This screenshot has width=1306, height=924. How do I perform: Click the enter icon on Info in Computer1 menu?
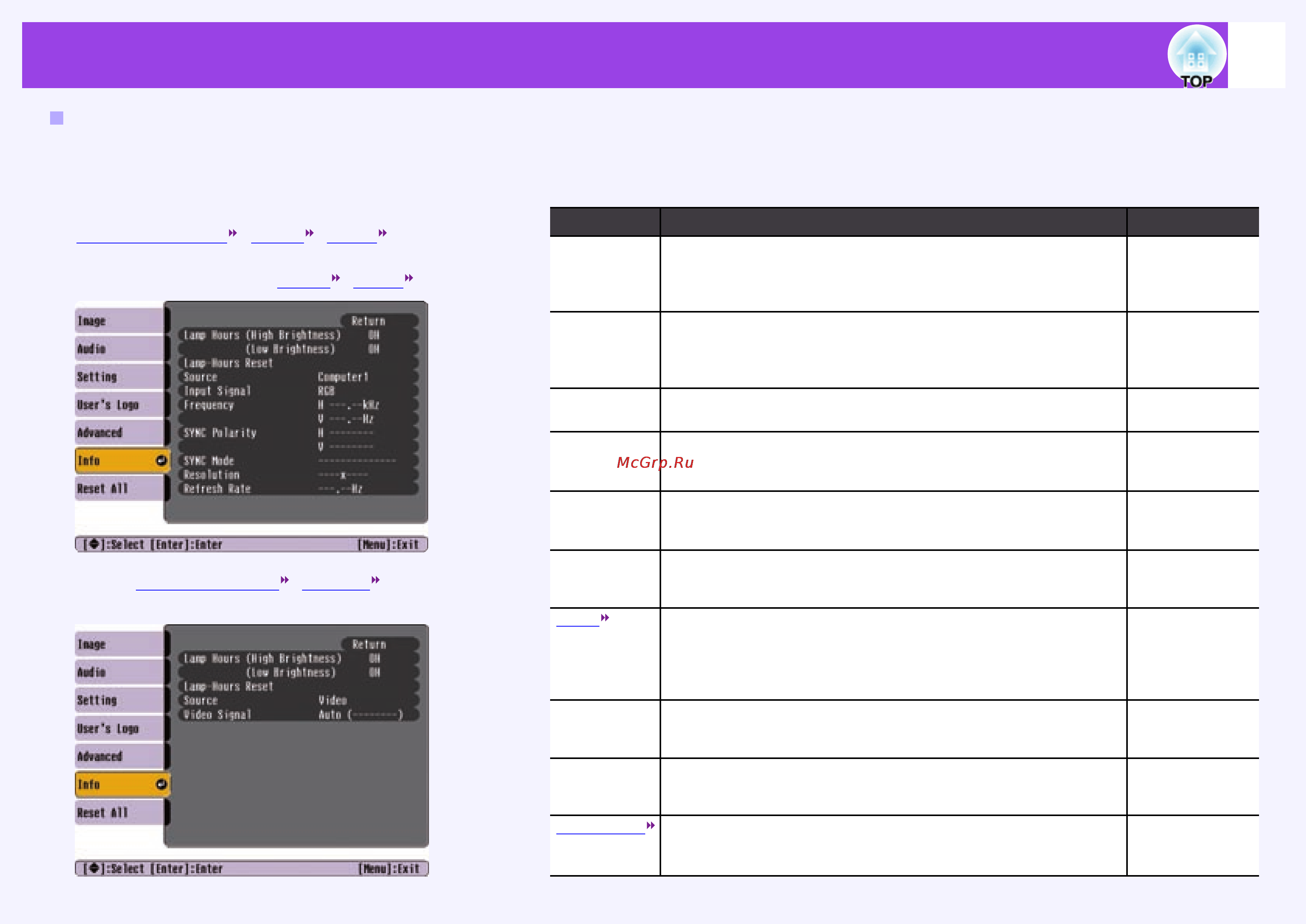(162, 460)
